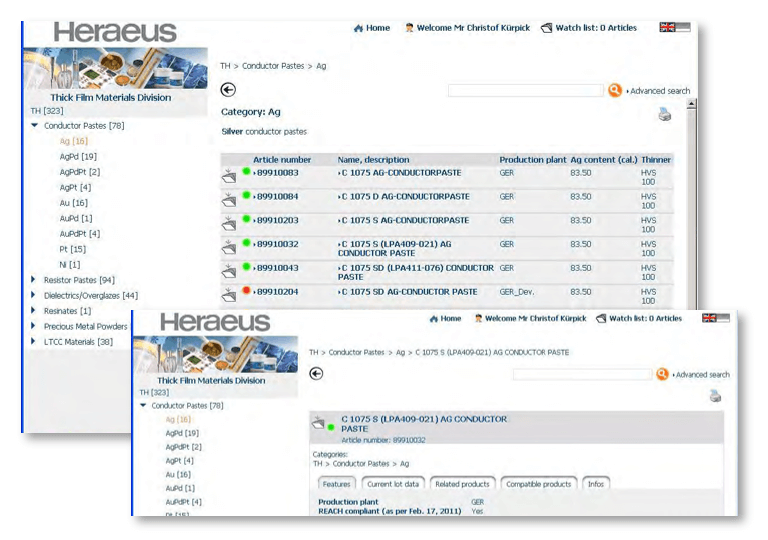
Task: Click the search input field in the rear window
Action: click(x=525, y=90)
